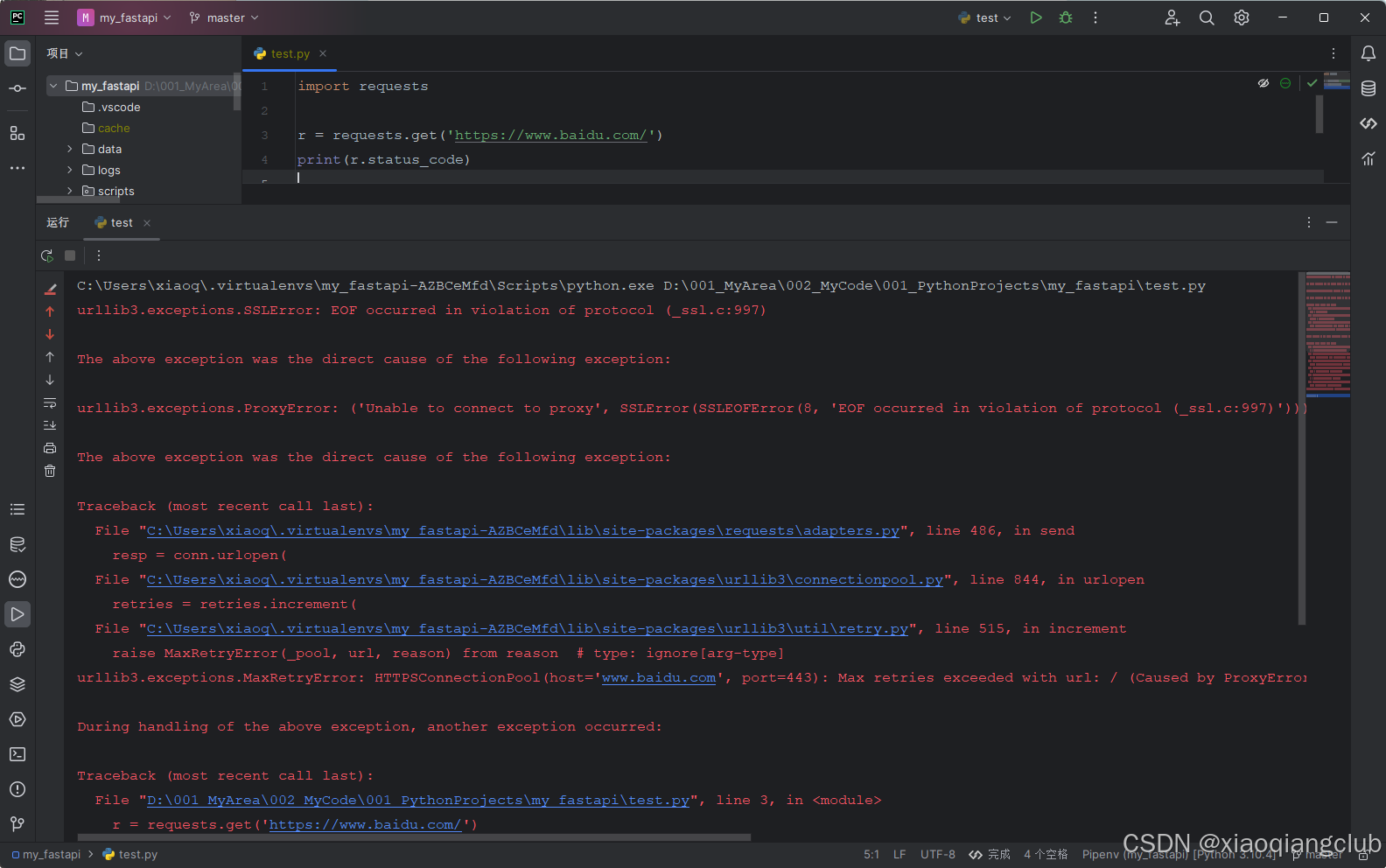
Task: Show more tool windows ellipsis
Action: pos(17,168)
